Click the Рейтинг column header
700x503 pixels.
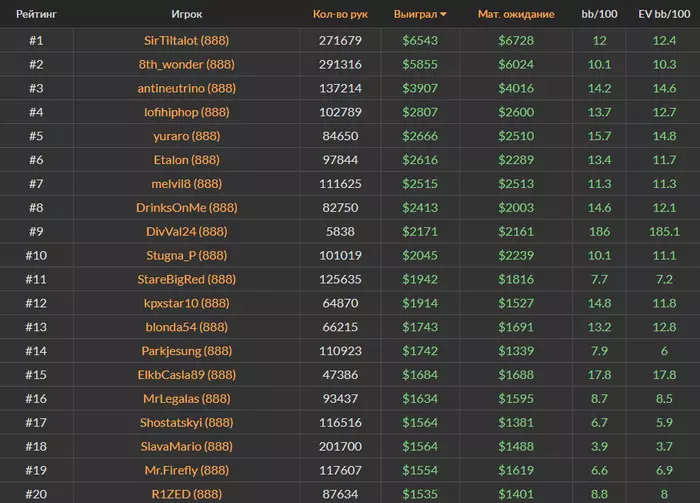(x=36, y=14)
